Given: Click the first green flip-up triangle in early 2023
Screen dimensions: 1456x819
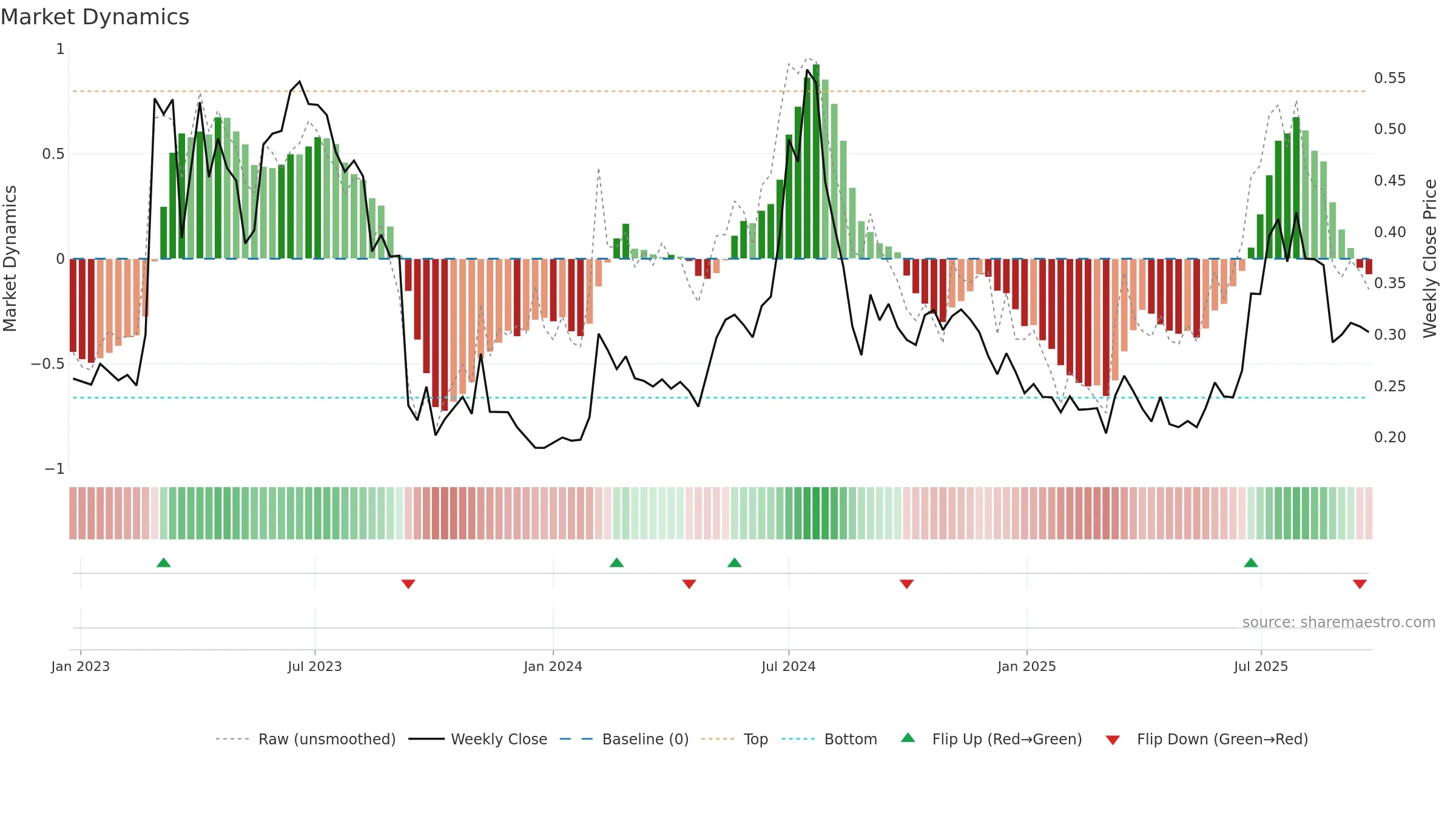Looking at the screenshot, I should pos(164,562).
